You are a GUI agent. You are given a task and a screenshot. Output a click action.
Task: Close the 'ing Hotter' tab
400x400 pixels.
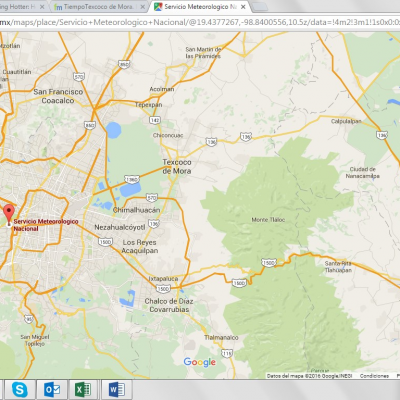point(42,7)
